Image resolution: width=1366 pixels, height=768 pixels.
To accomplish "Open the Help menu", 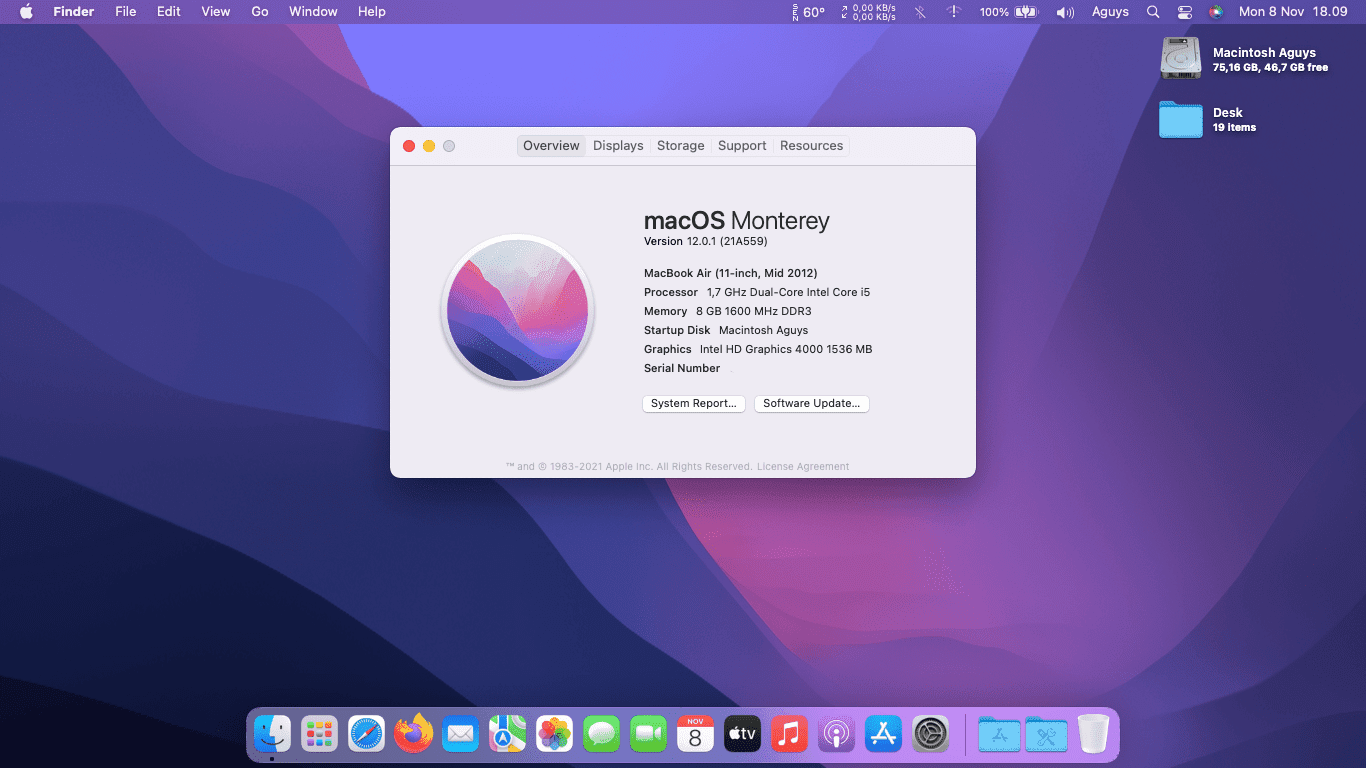I will (x=372, y=12).
